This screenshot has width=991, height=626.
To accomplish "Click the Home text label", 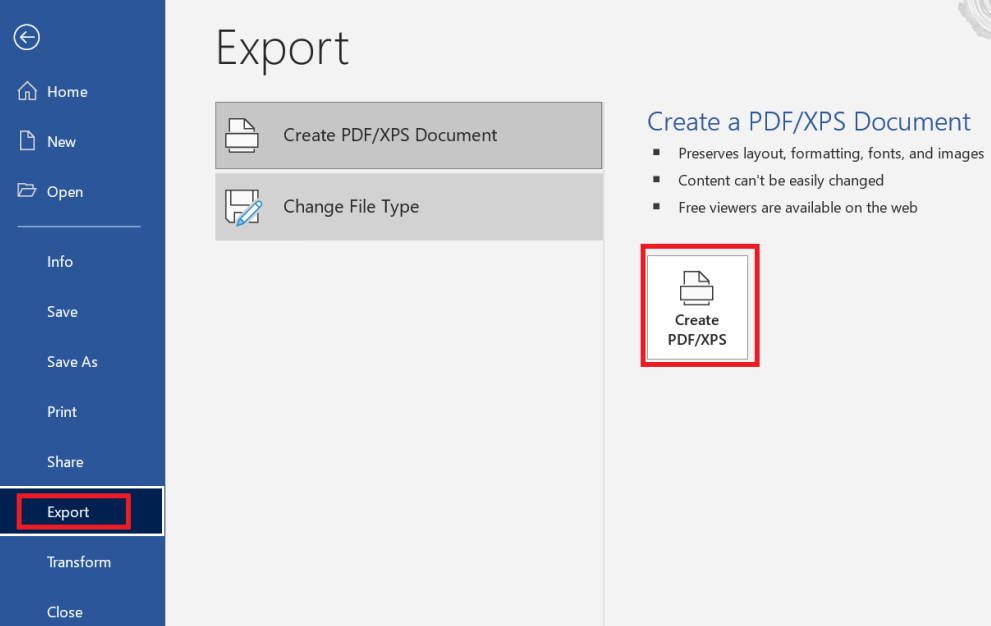I will pyautogui.click(x=67, y=91).
